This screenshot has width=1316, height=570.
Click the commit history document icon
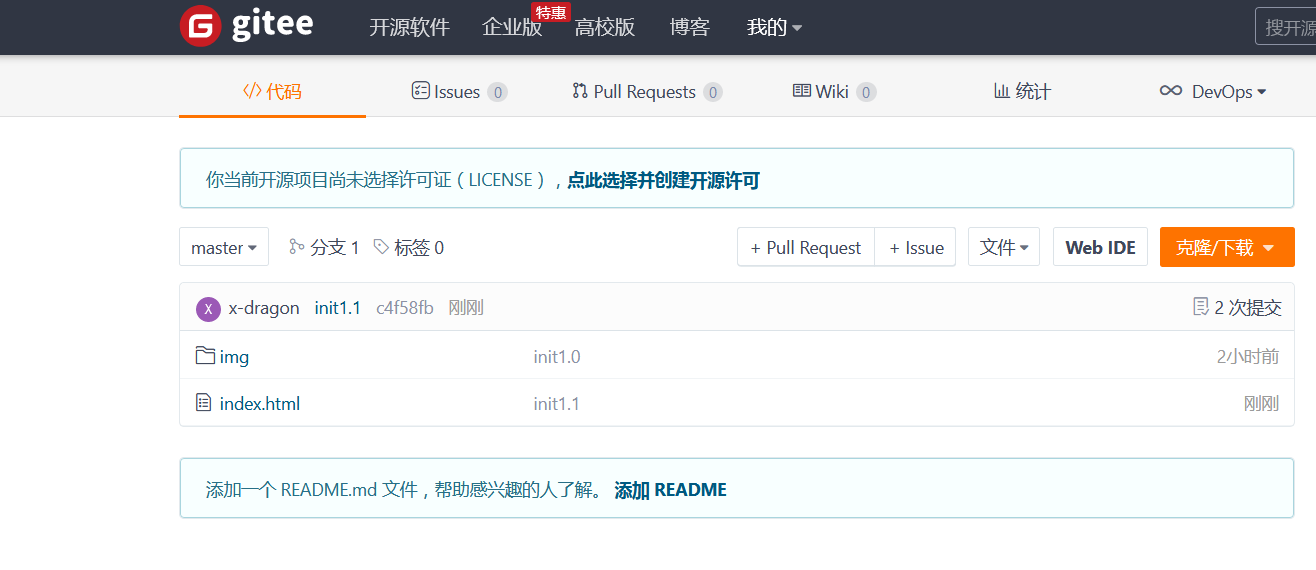[1201, 307]
